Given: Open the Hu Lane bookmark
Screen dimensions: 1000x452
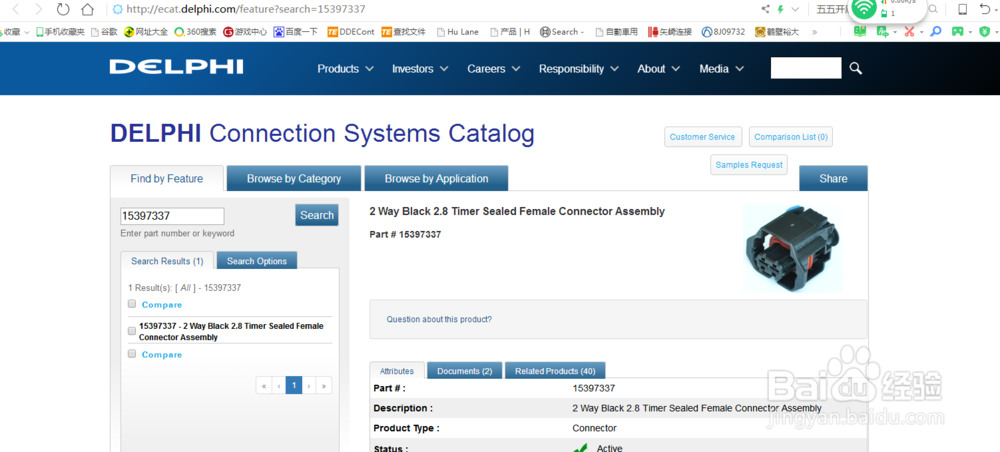Looking at the screenshot, I should pyautogui.click(x=459, y=31).
